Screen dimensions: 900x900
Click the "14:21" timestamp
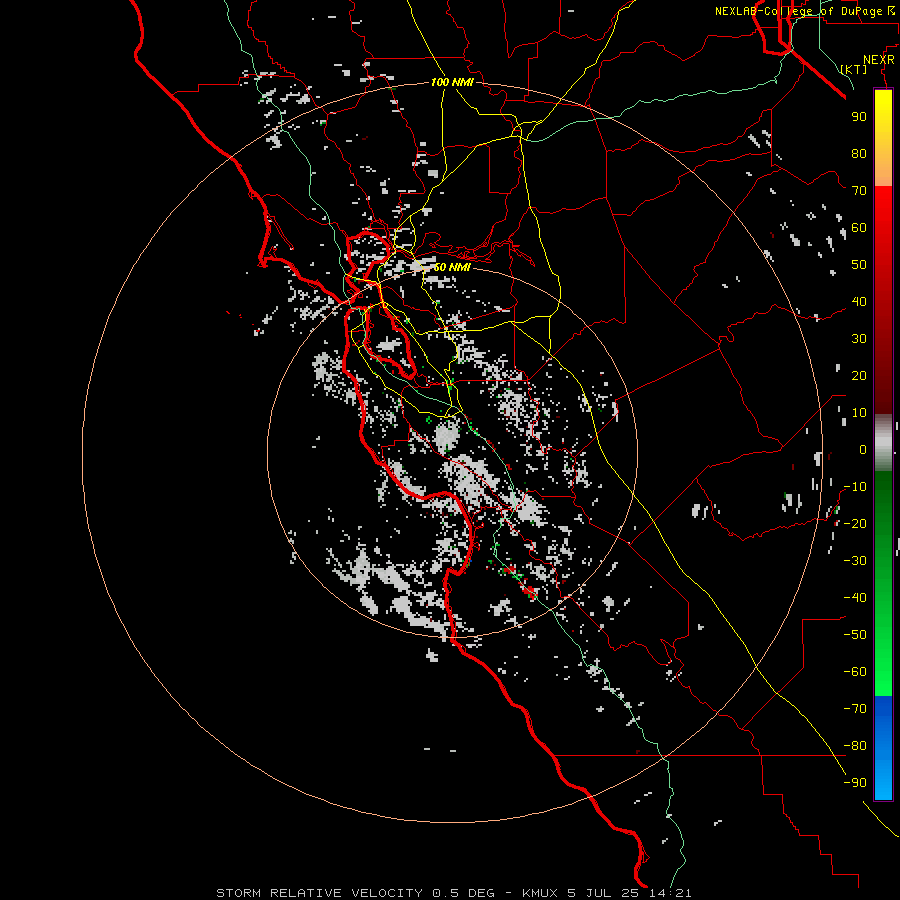pyautogui.click(x=669, y=893)
